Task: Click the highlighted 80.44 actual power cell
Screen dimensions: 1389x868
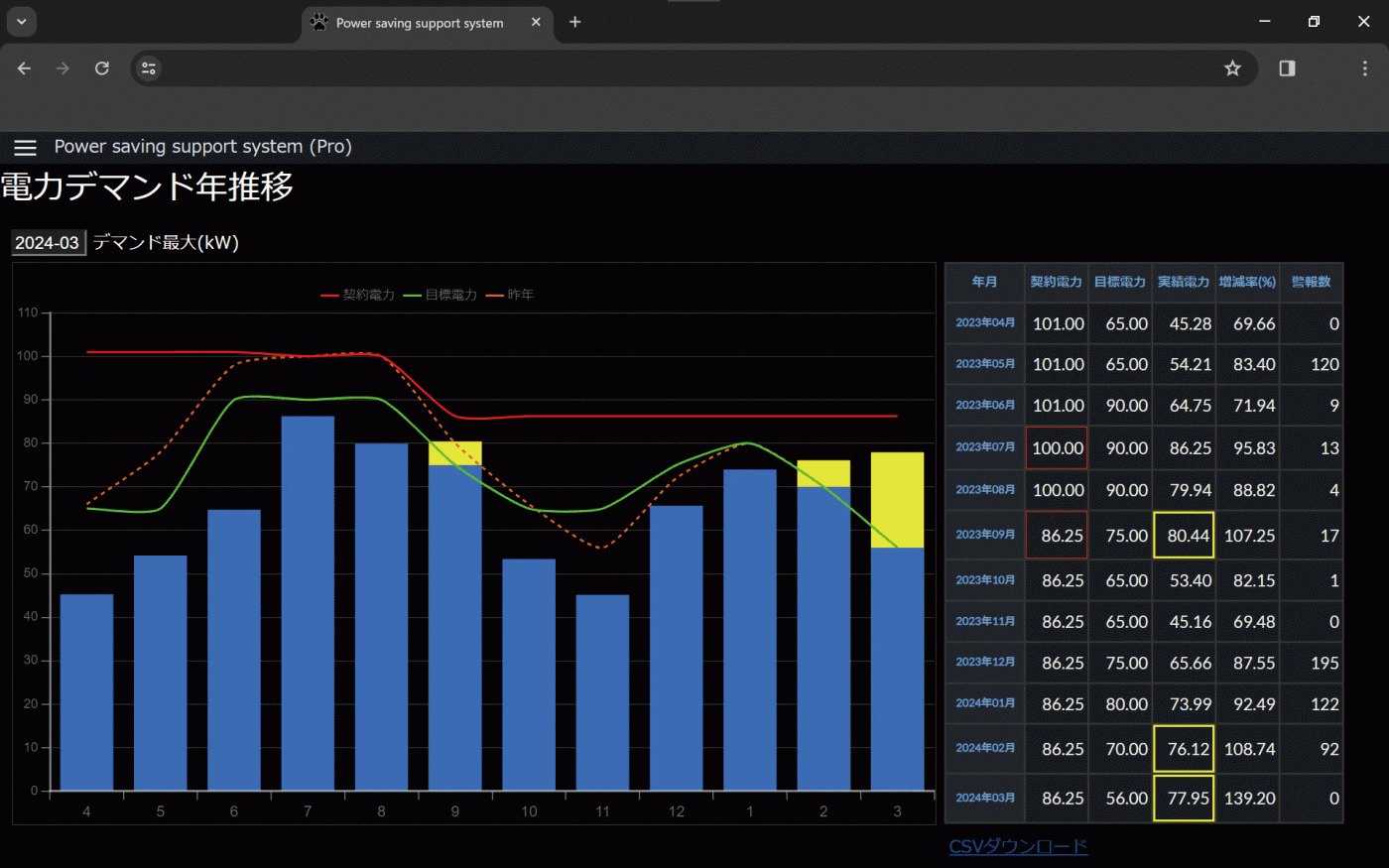Action: (x=1184, y=536)
